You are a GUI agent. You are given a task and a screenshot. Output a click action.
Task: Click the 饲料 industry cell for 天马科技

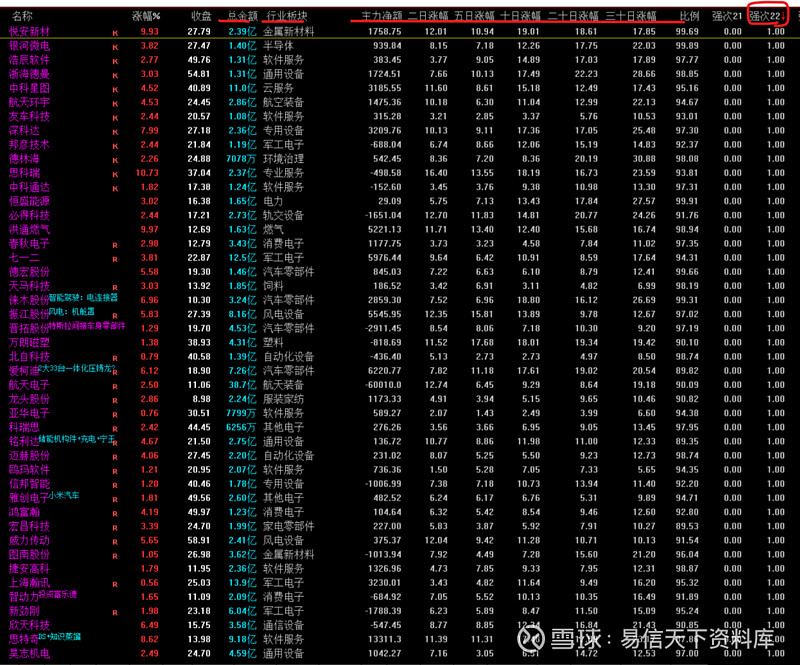click(x=273, y=286)
